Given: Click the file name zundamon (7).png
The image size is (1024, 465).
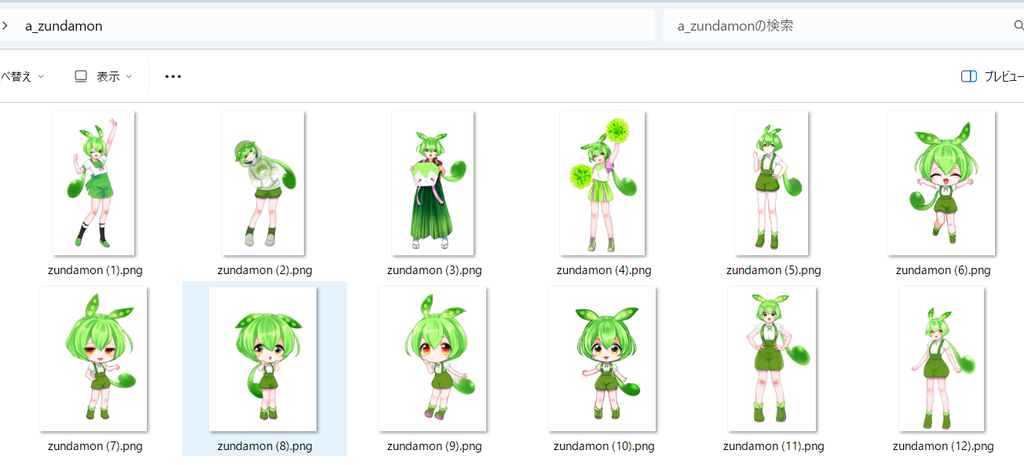Looking at the screenshot, I should [x=95, y=447].
